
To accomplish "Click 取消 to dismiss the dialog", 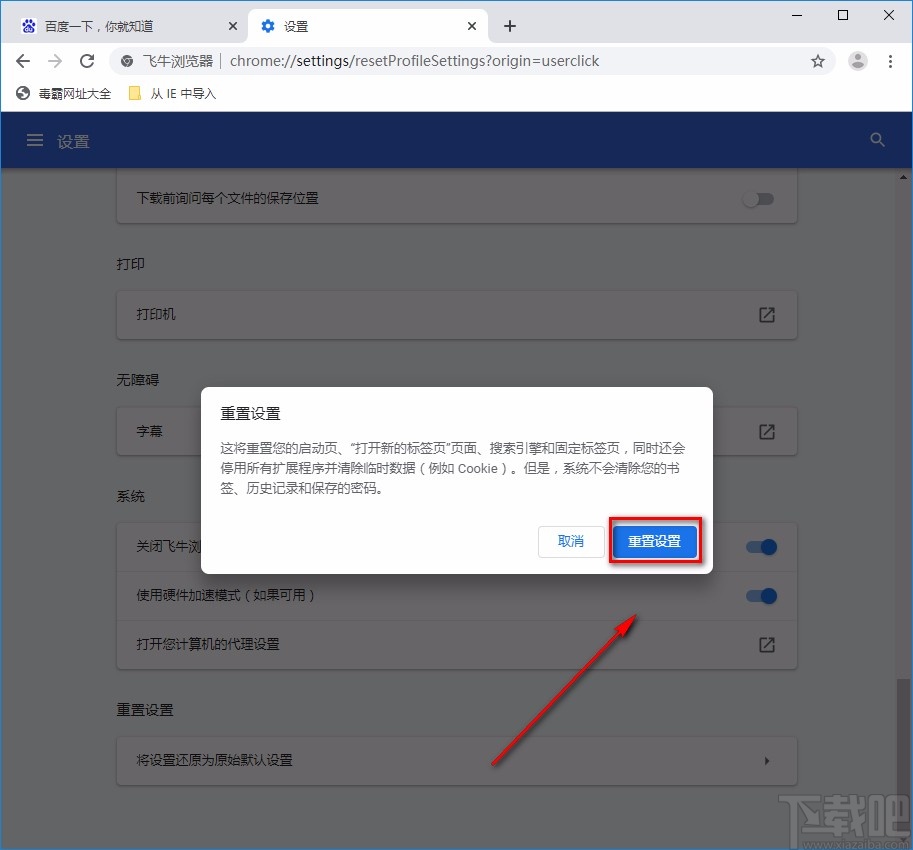I will coord(571,541).
